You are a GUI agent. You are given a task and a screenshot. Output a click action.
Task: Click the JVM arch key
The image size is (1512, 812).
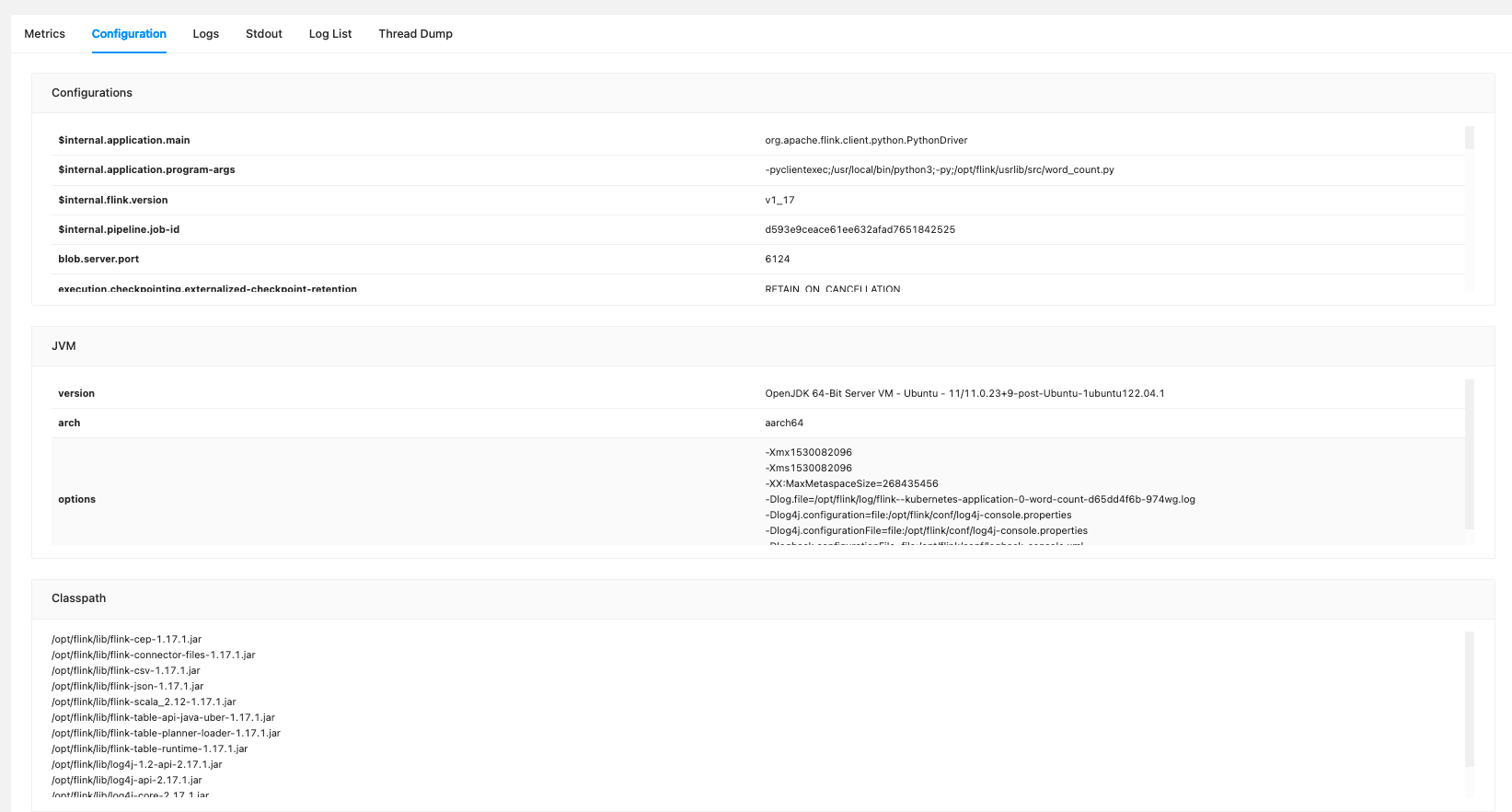click(x=69, y=423)
